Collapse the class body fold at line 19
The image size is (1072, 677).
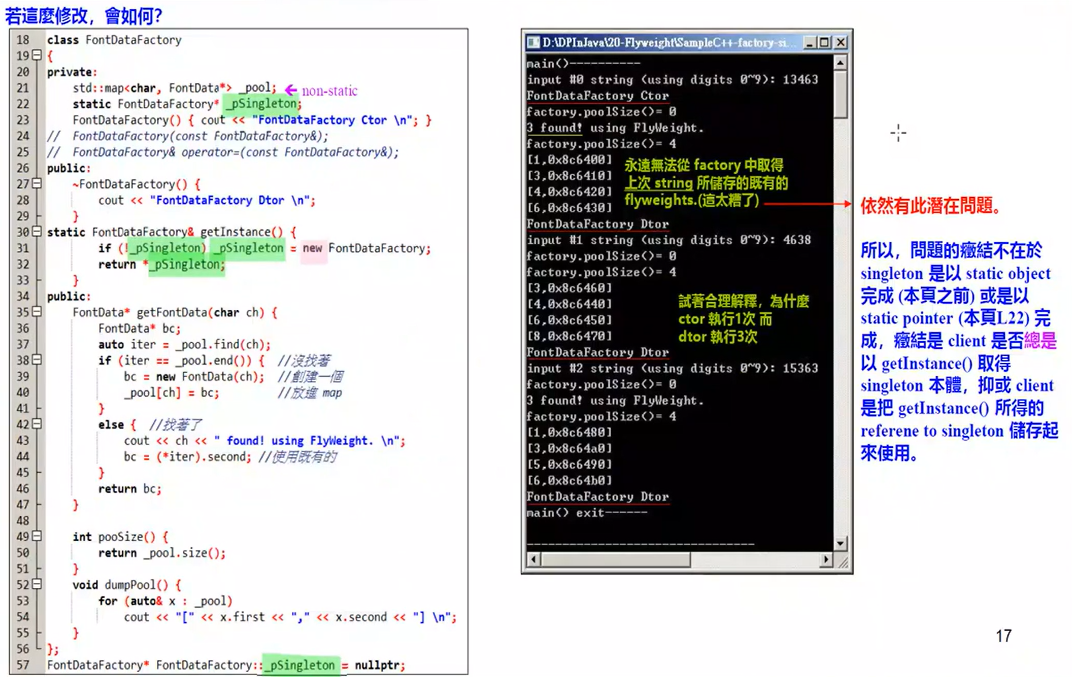point(37,55)
